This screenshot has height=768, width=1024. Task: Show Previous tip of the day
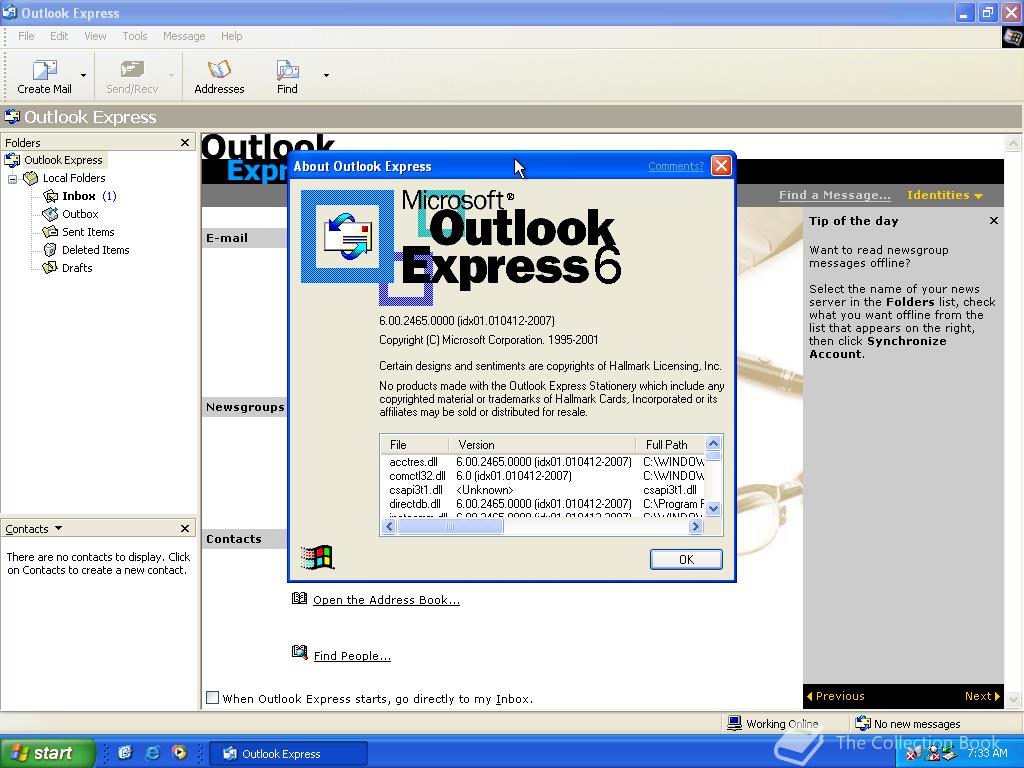(x=835, y=696)
